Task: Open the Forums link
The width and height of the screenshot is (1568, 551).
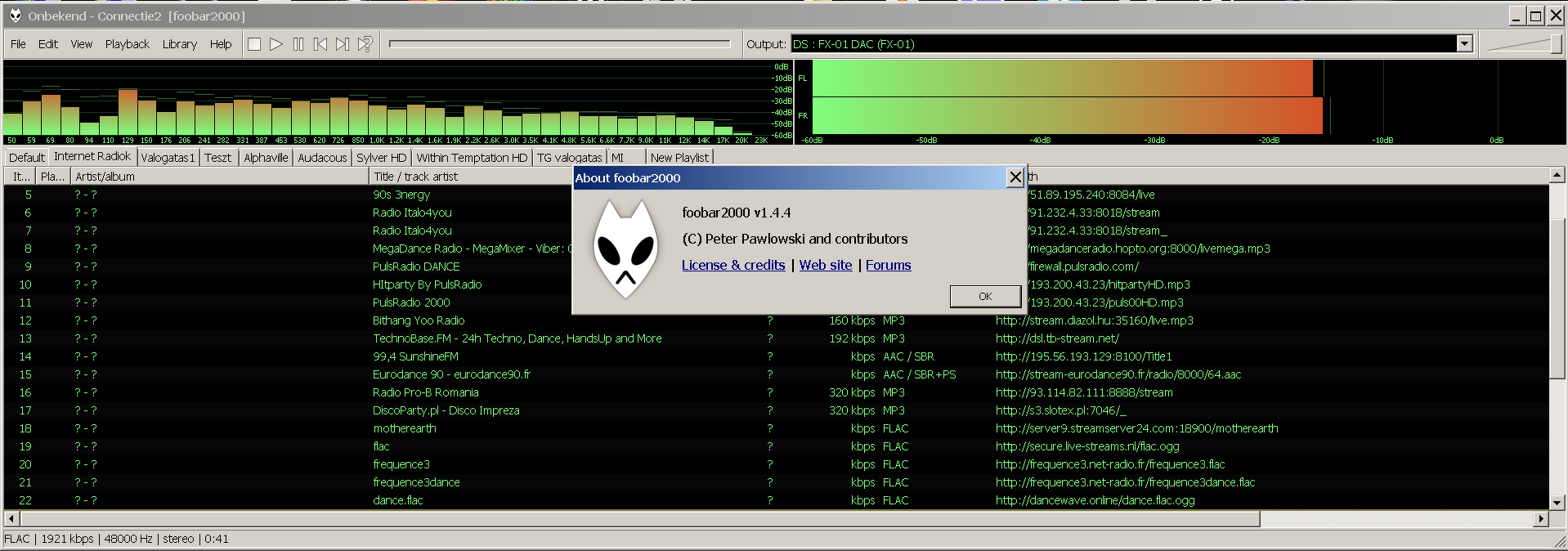Action: [x=888, y=265]
